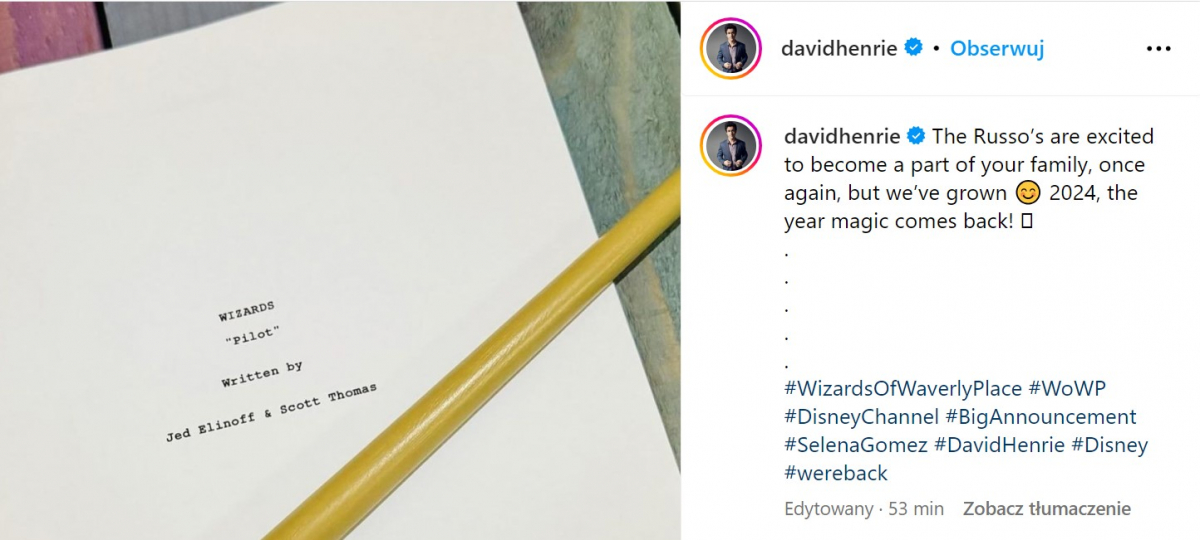The width and height of the screenshot is (1200, 540).
Task: Click the verified badge beside caption username
Action: (x=916, y=136)
